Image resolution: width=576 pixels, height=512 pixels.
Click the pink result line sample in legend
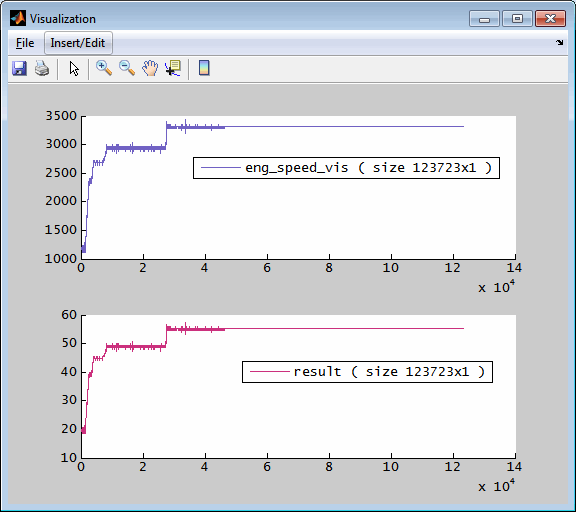tap(270, 372)
